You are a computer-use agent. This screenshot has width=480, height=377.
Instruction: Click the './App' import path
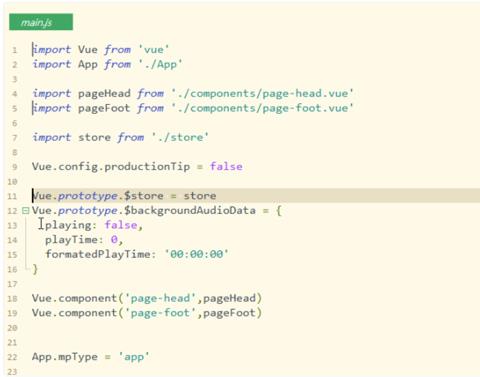(x=160, y=64)
